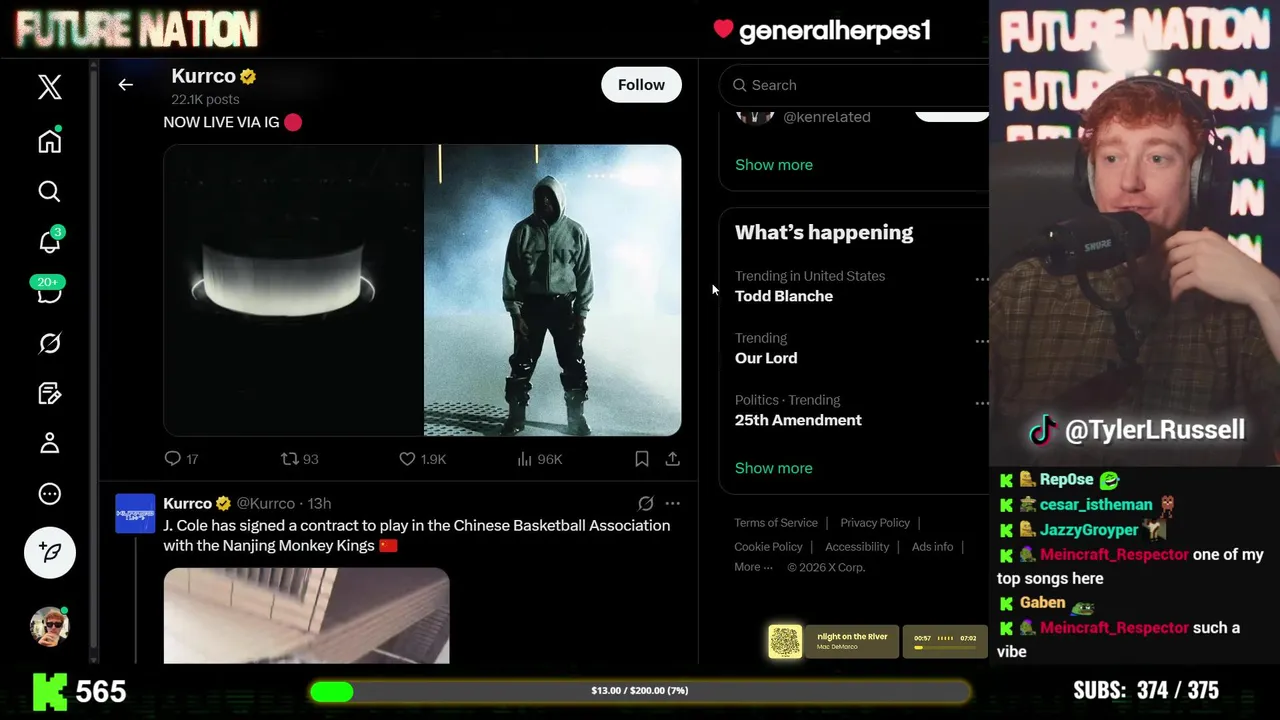Open Notifications bell with 3 badge
The image size is (1280, 720).
49,241
